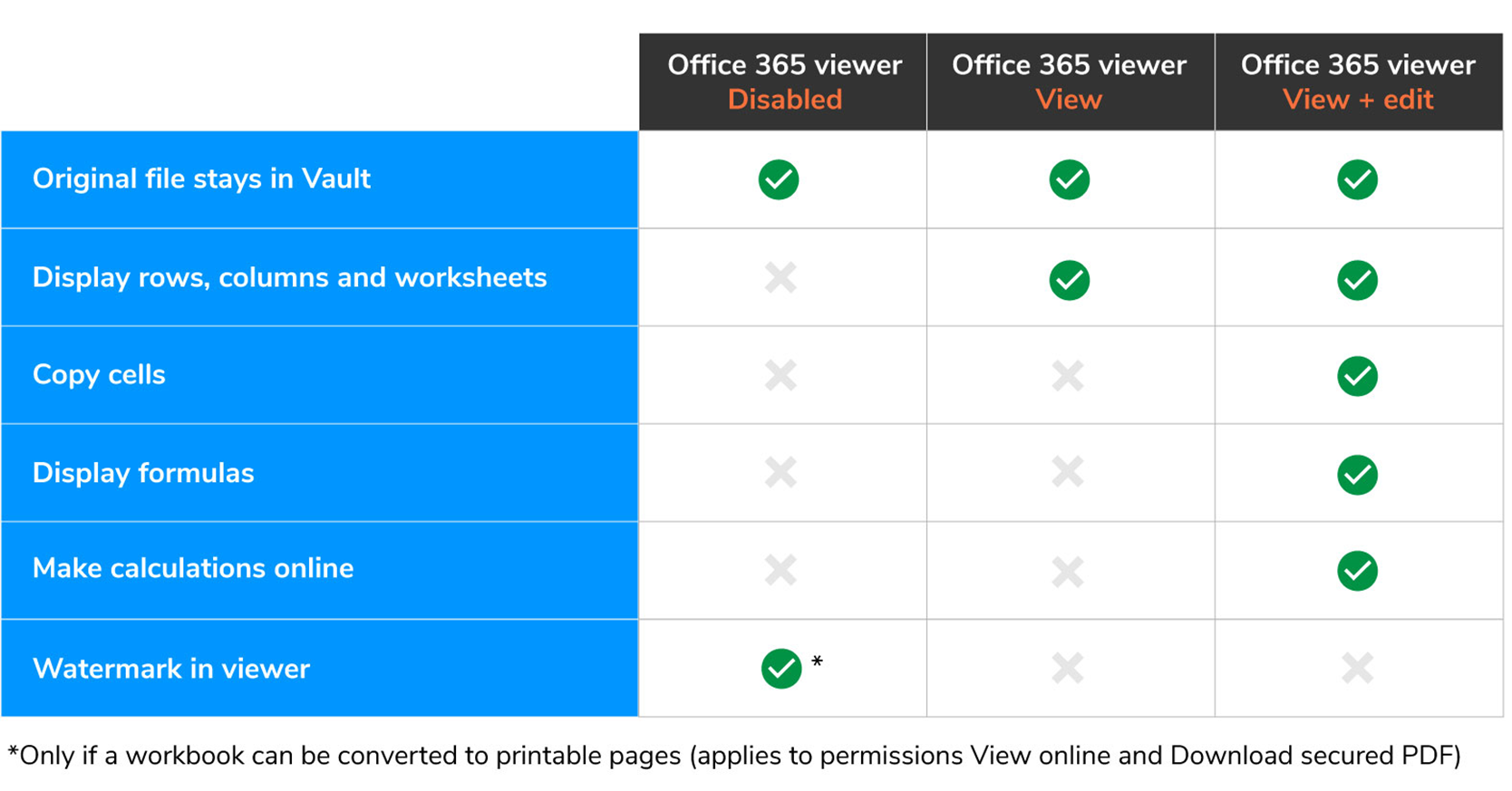1512x791 pixels.
Task: Click gray X for Make calculations online under Disabled
Action: tap(780, 570)
